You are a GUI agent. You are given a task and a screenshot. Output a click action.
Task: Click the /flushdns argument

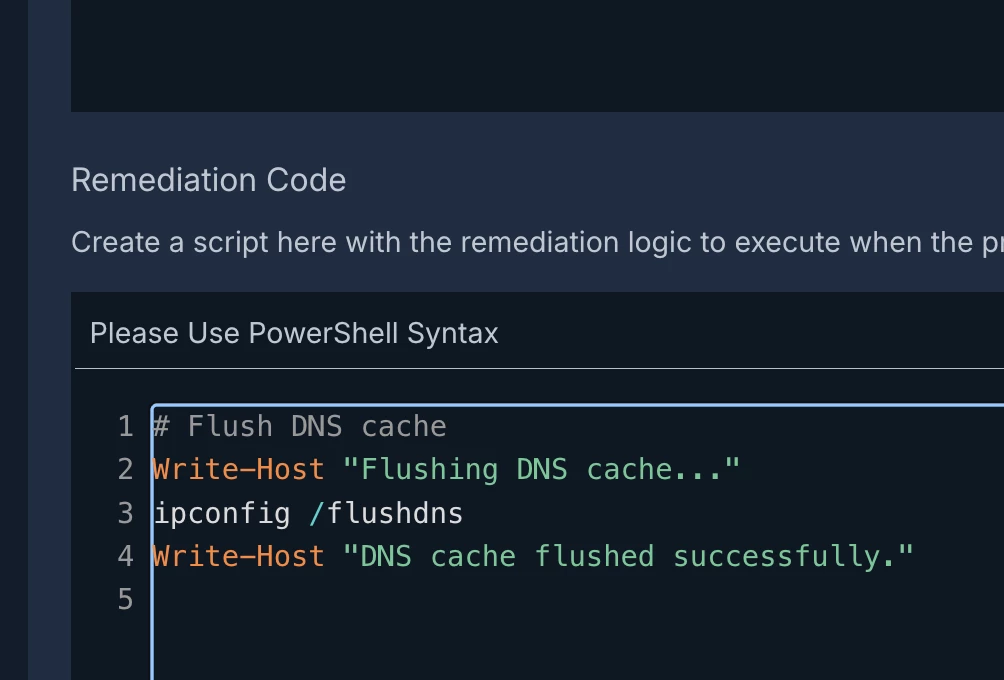tap(386, 513)
